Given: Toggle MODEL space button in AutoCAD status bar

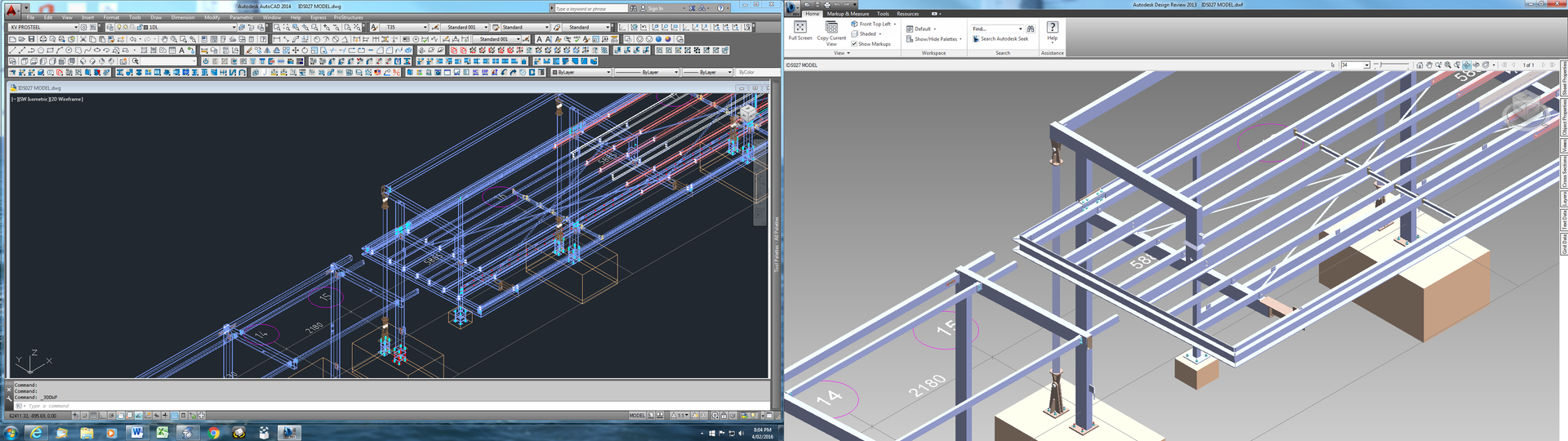Looking at the screenshot, I should (x=637, y=415).
